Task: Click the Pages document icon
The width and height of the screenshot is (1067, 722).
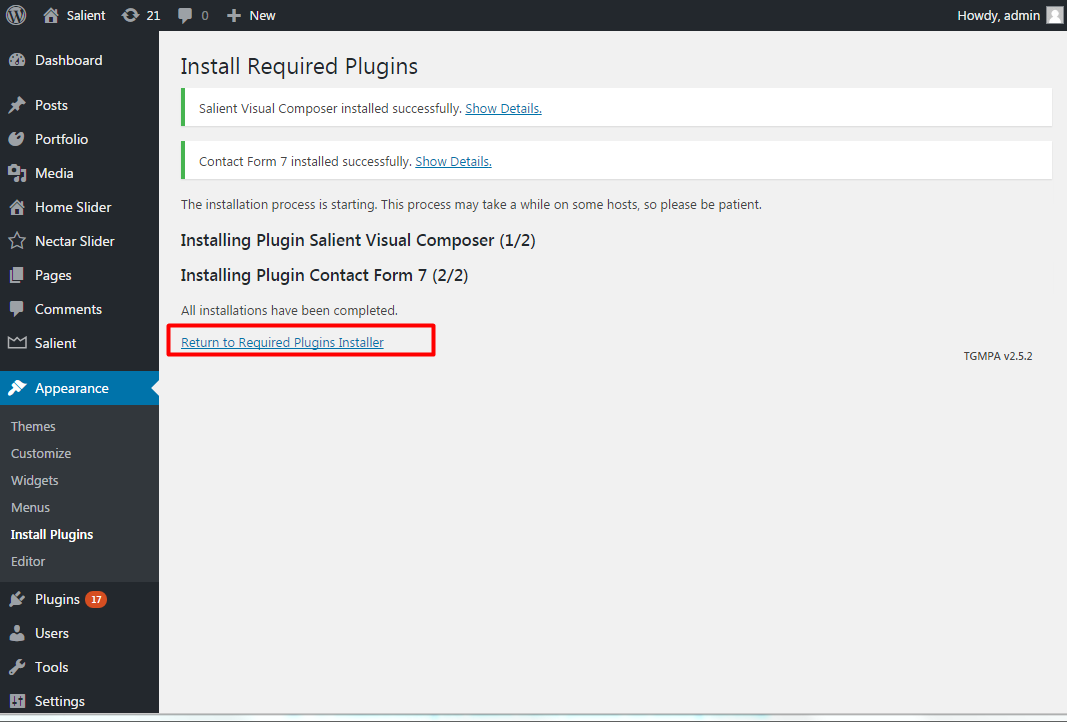Action: tap(17, 275)
